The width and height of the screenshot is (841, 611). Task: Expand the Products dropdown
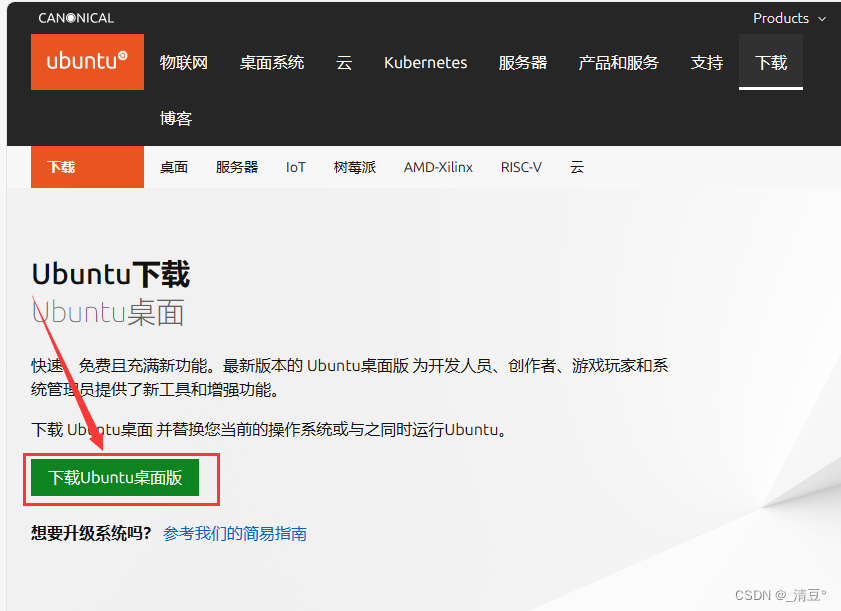tap(789, 18)
